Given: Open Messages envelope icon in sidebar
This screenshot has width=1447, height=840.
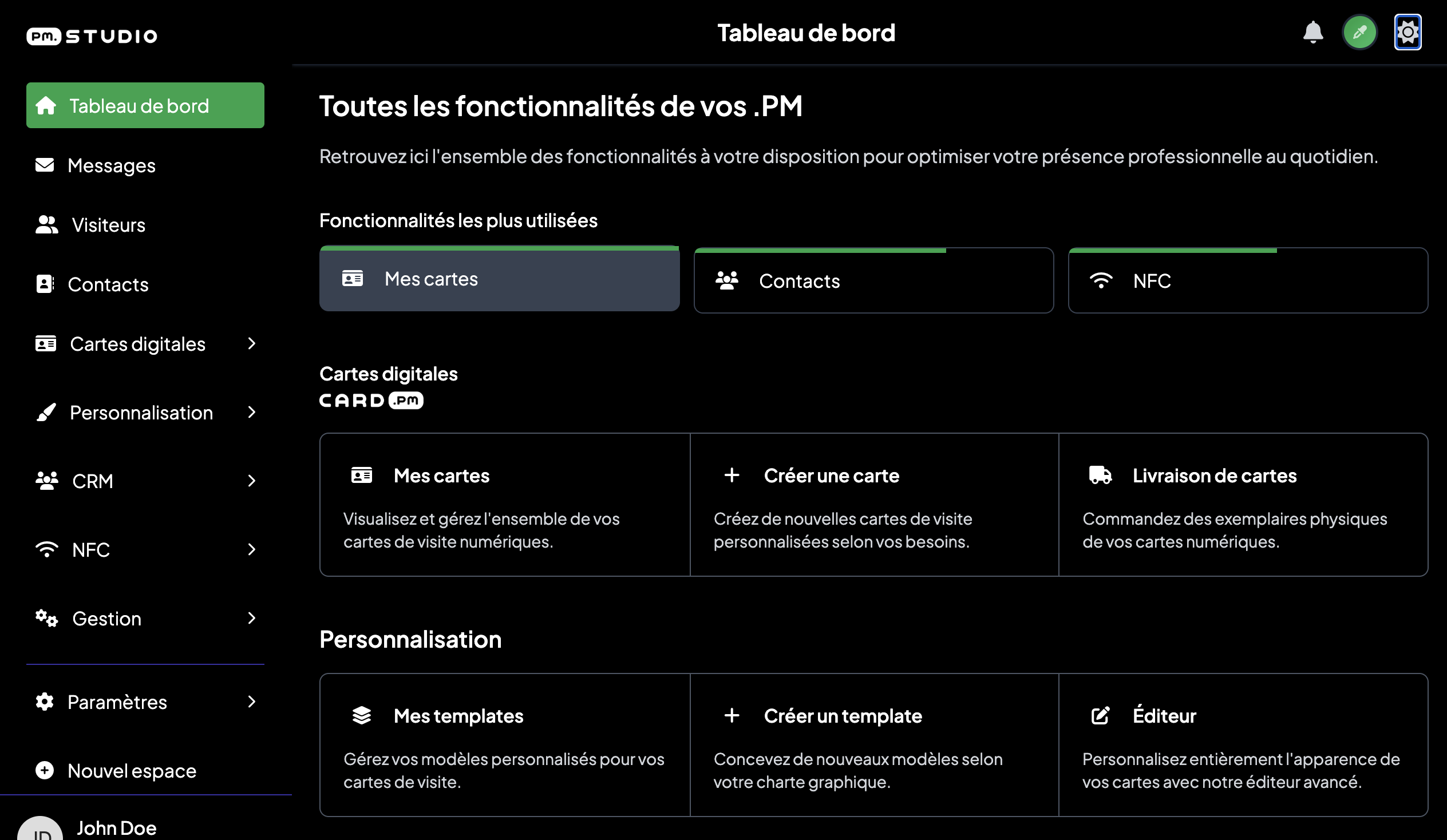Looking at the screenshot, I should point(45,165).
